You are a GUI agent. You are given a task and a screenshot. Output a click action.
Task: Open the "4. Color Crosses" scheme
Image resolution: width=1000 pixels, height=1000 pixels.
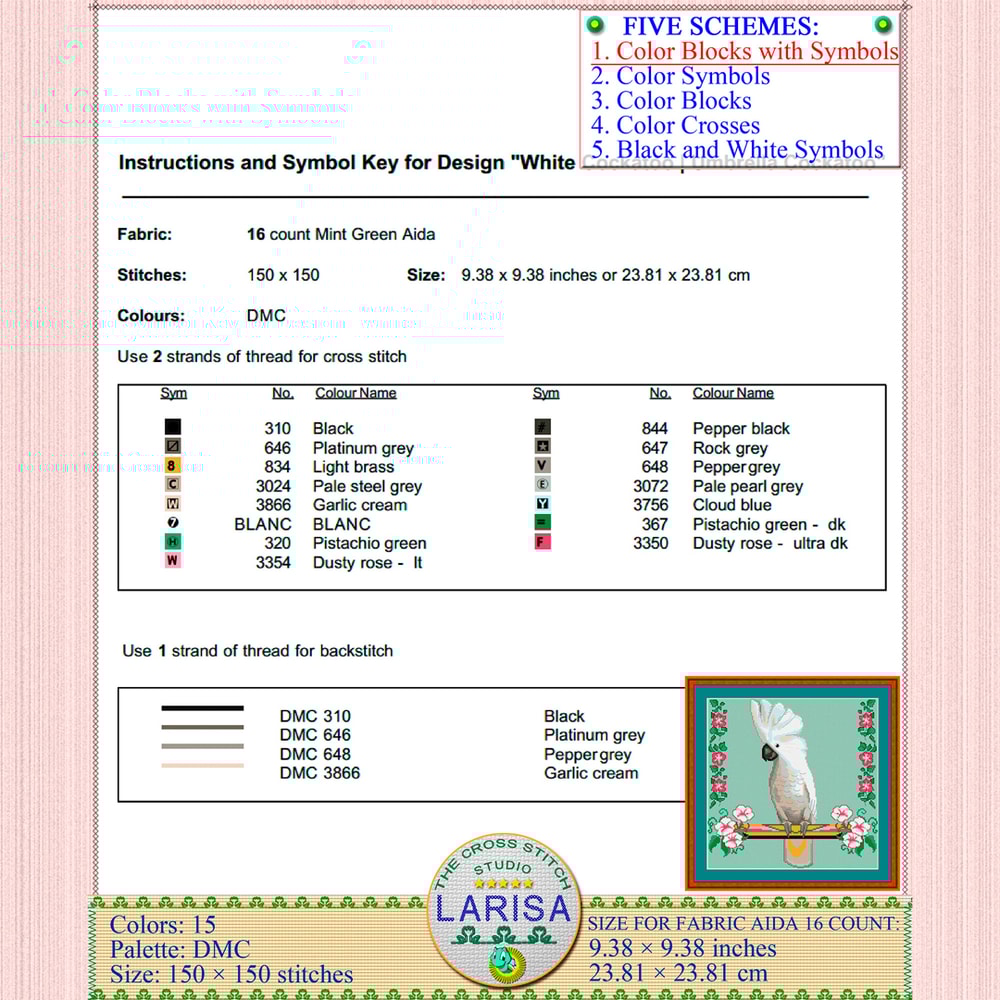pyautogui.click(x=675, y=125)
